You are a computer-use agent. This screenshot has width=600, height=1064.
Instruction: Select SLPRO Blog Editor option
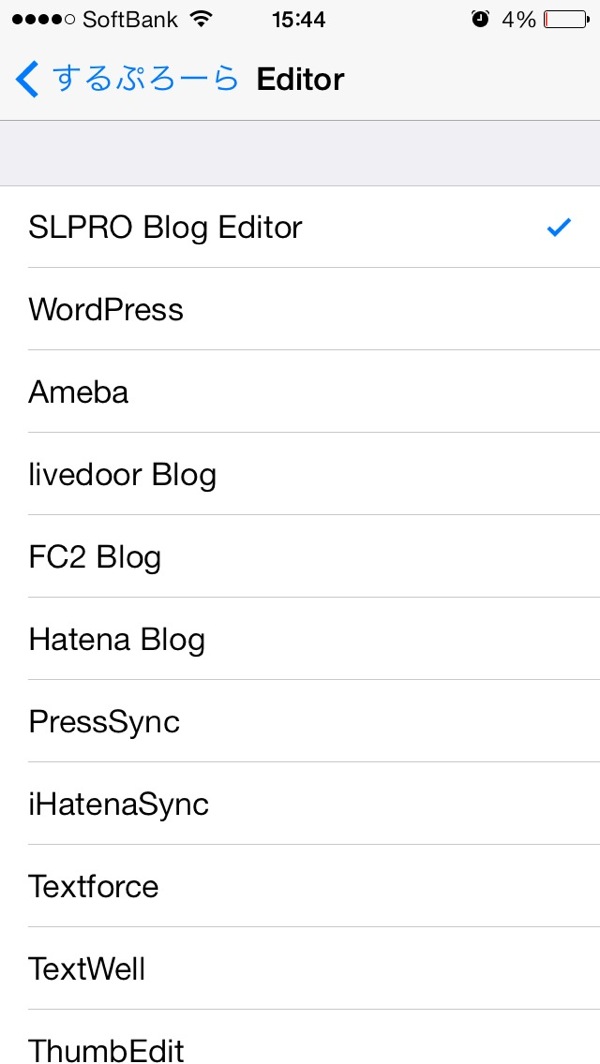click(300, 227)
